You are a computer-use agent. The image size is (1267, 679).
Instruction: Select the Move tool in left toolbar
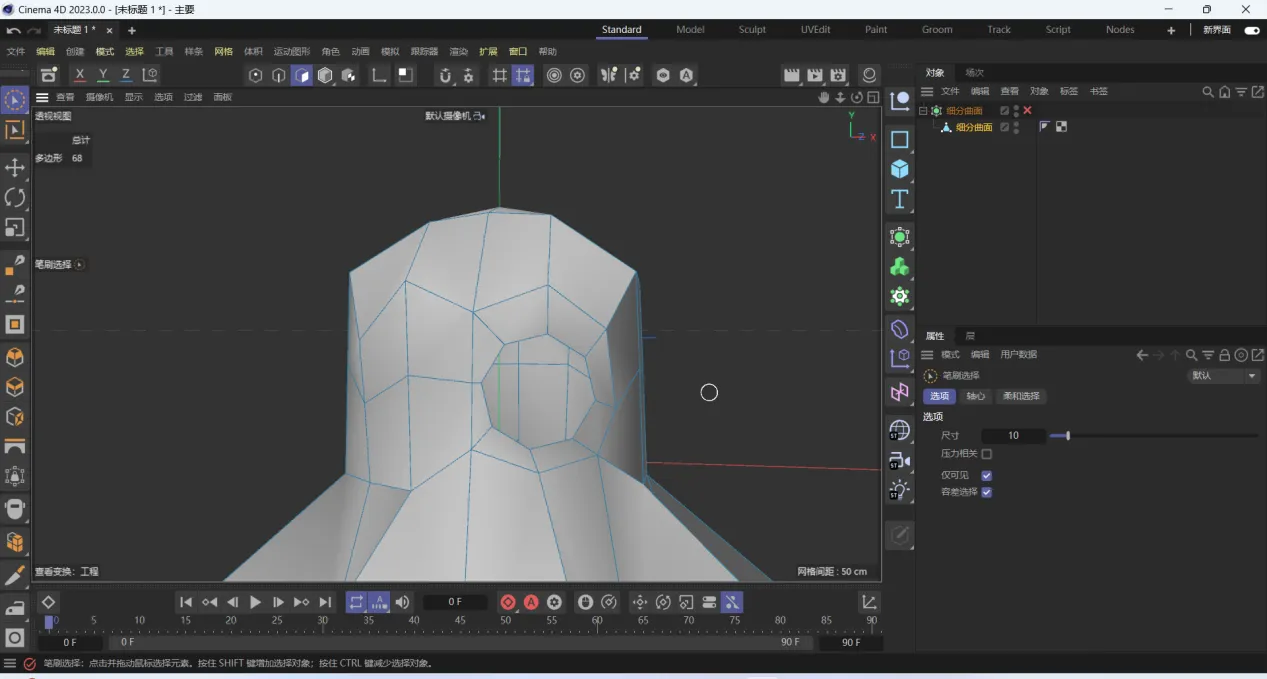pyautogui.click(x=15, y=166)
